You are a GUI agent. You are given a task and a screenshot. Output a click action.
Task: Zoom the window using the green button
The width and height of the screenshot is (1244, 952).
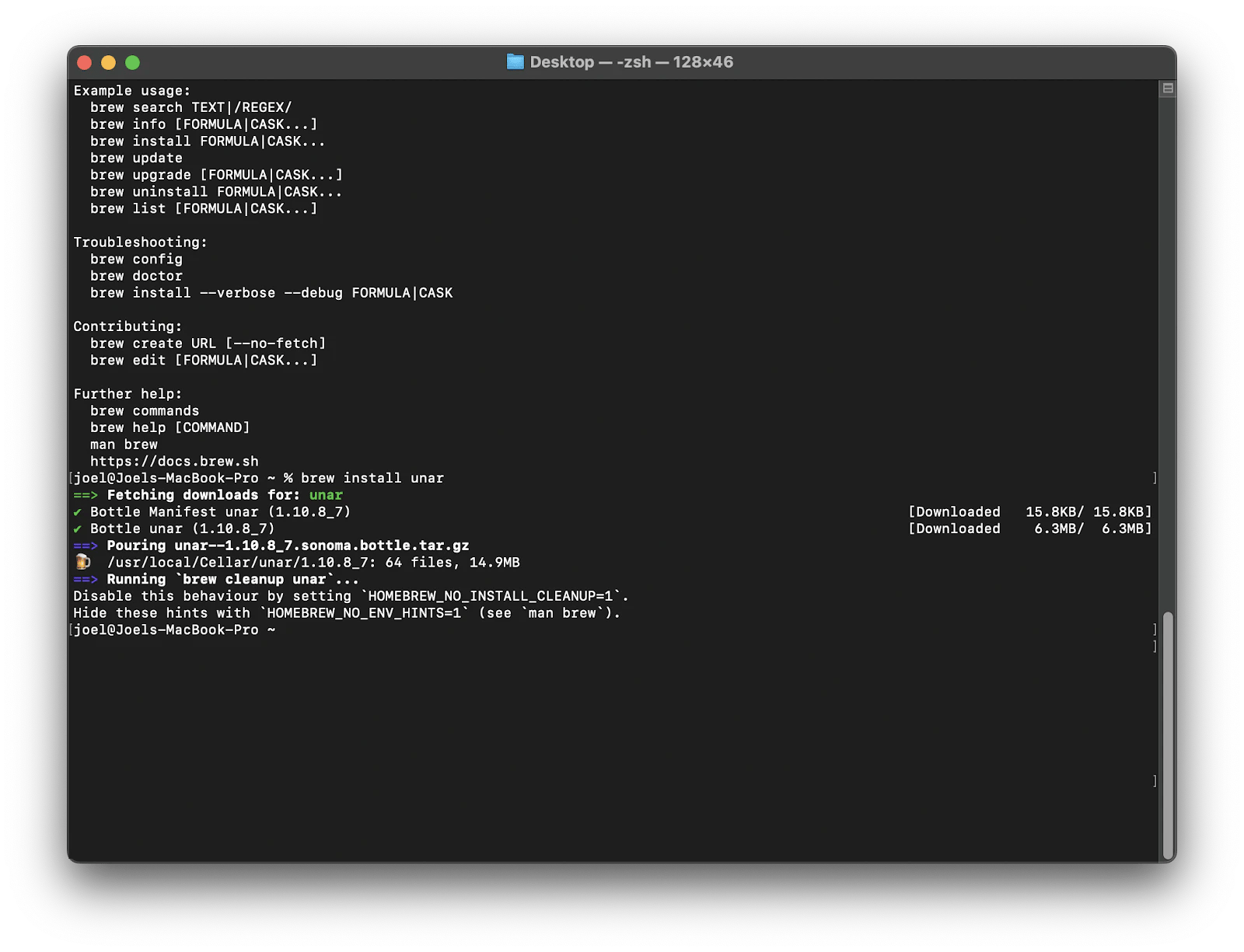tap(132, 63)
